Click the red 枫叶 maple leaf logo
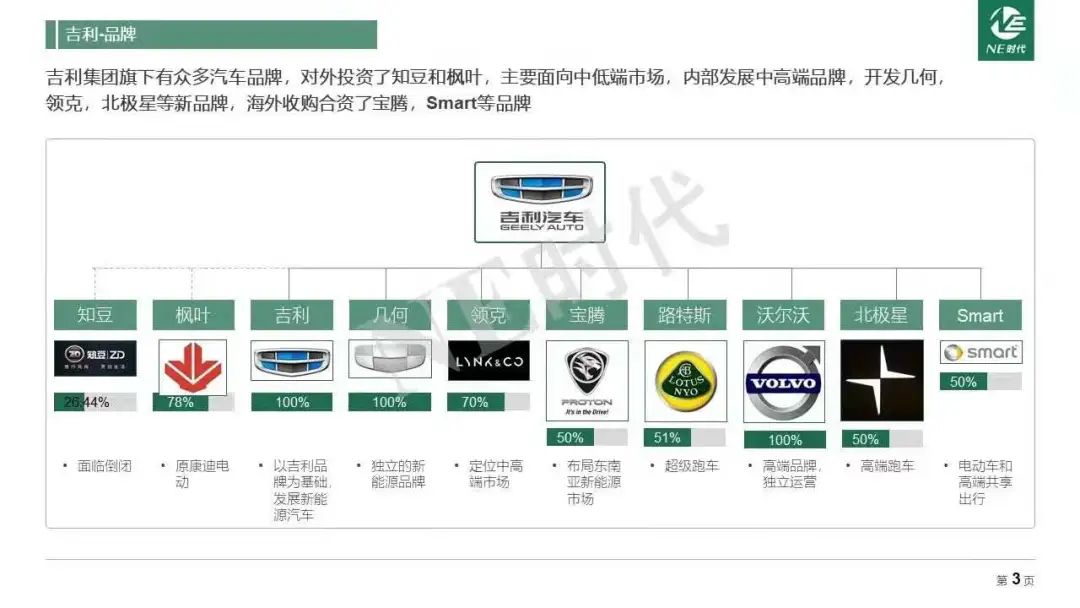 click(193, 367)
